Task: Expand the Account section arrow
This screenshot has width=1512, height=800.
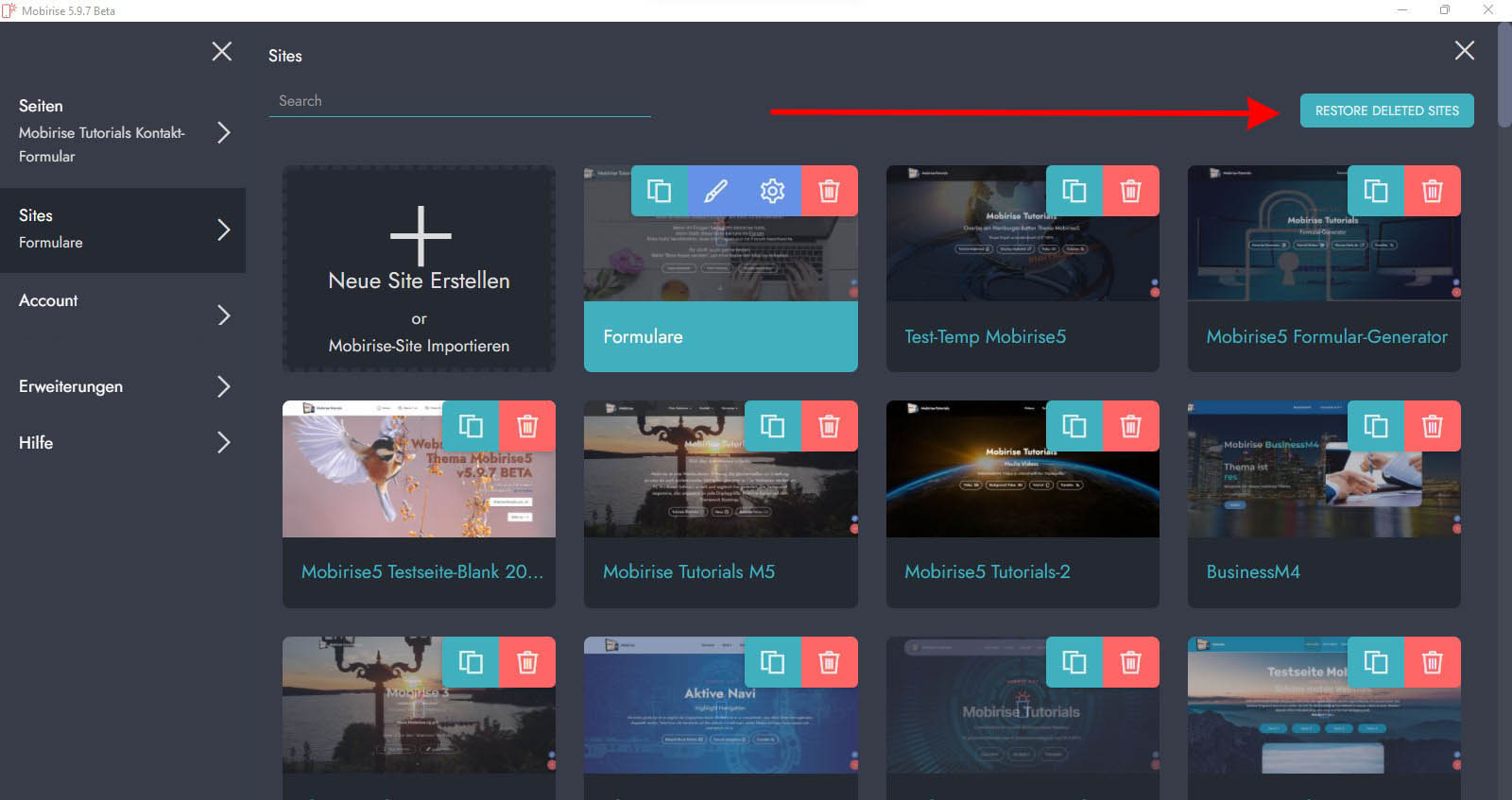Action: (224, 315)
